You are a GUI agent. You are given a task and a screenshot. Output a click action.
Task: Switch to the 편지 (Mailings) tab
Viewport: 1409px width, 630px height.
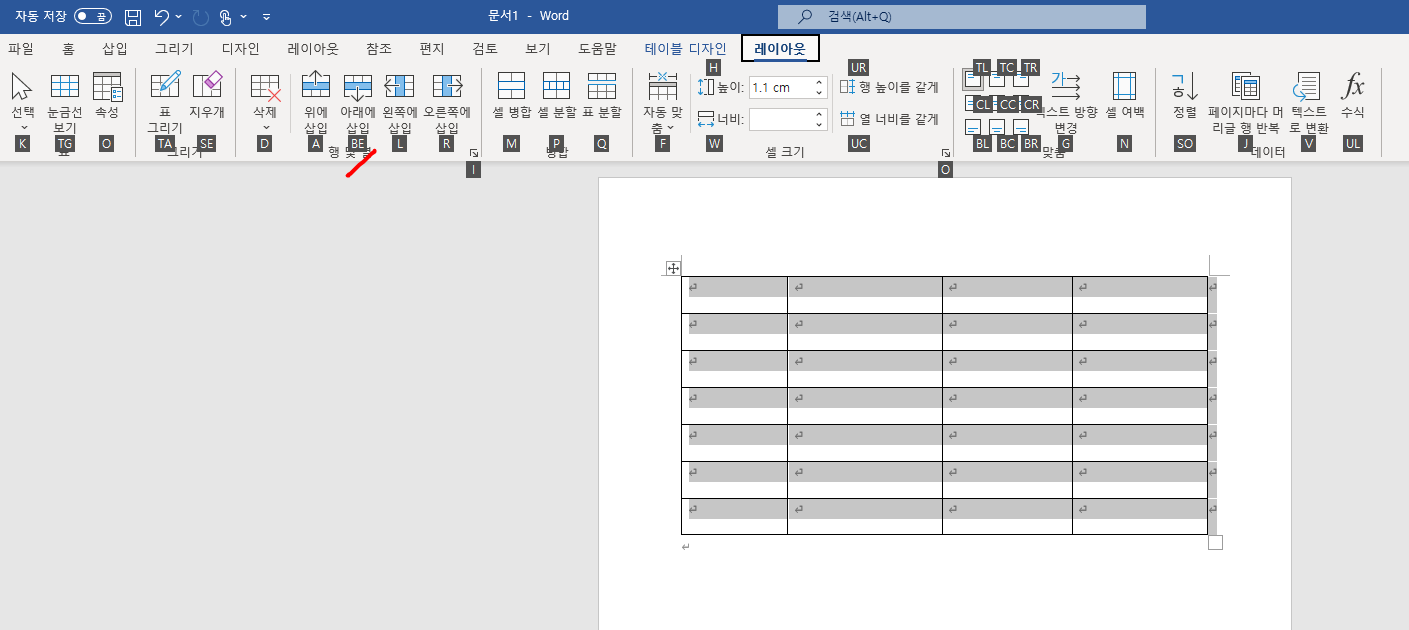tap(432, 48)
